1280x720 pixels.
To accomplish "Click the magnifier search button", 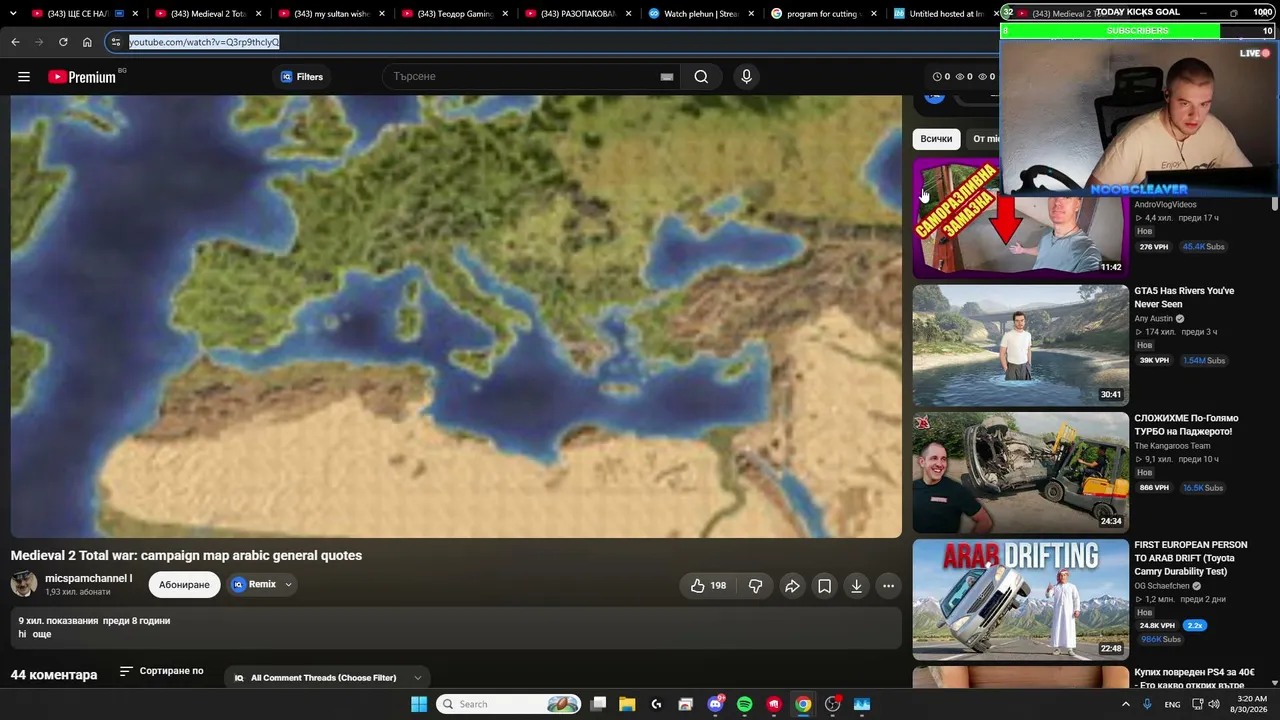I will point(701,77).
